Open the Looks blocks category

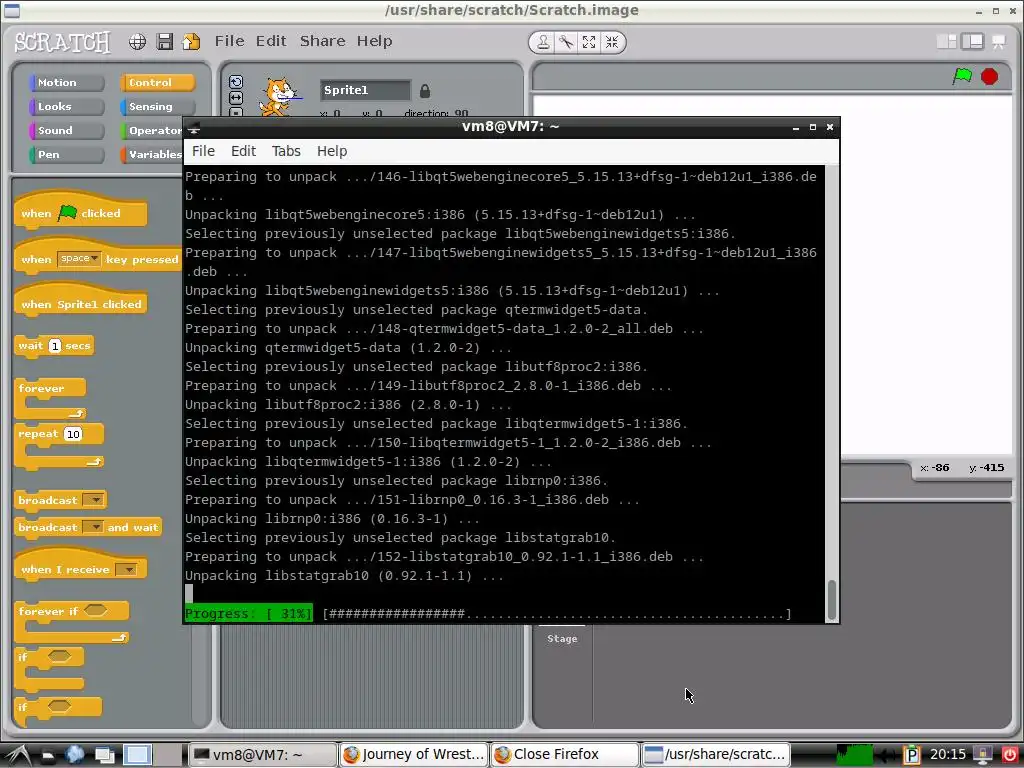pyautogui.click(x=66, y=106)
